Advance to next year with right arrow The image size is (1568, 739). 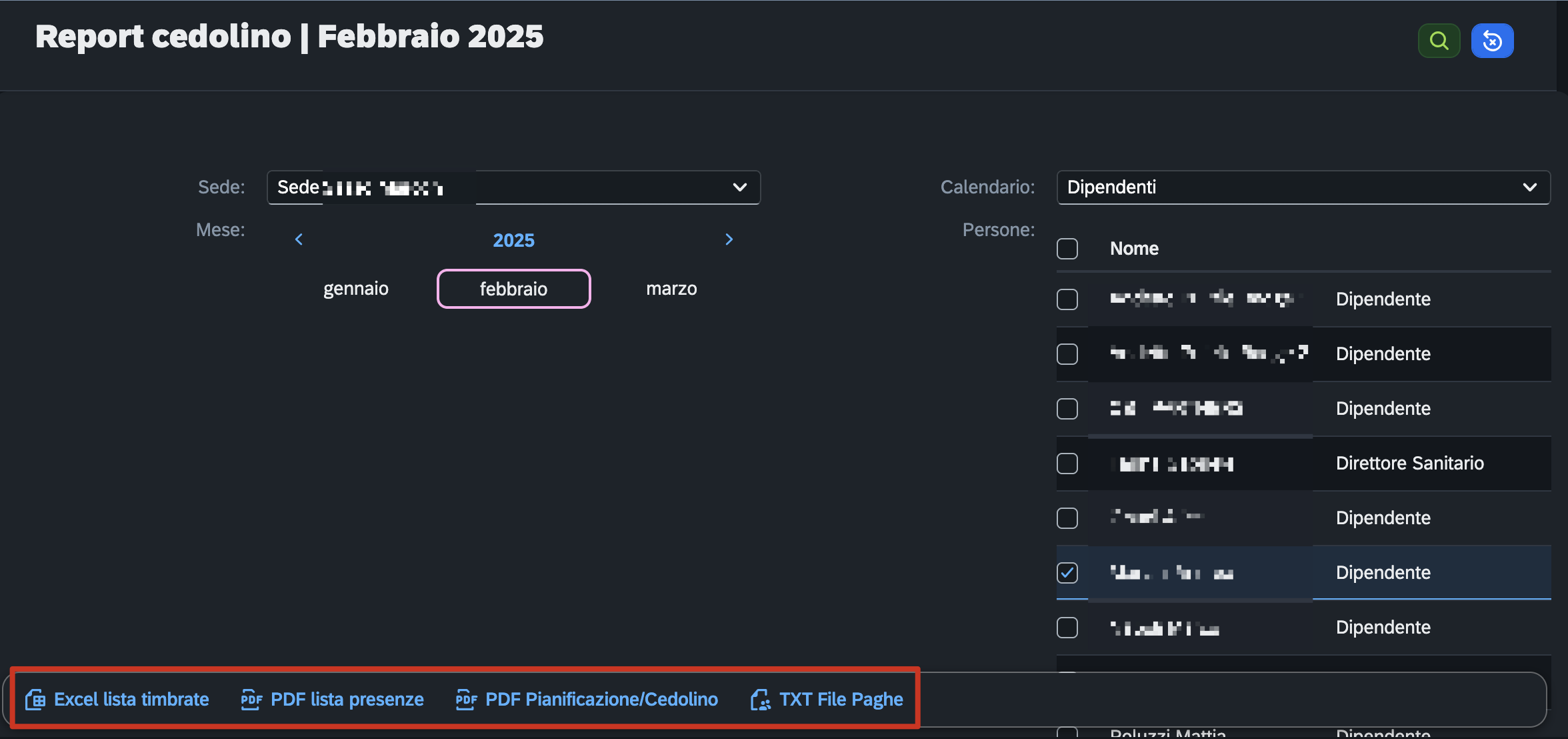tap(729, 239)
